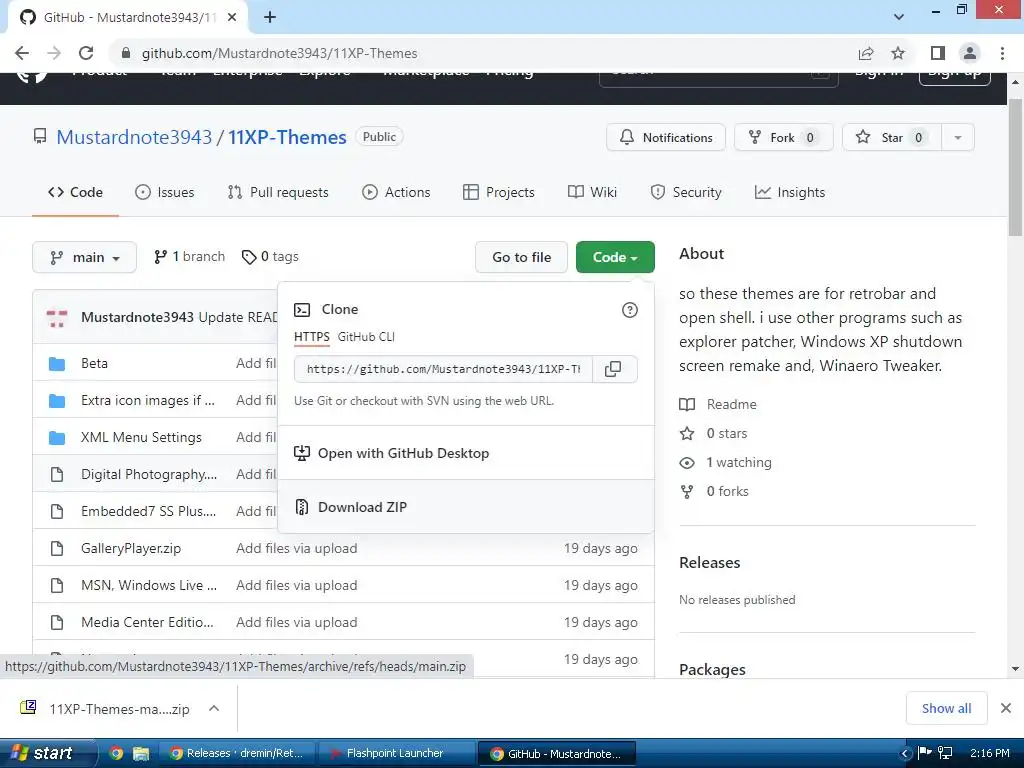Open a new browser tab
This screenshot has height=768, width=1024.
pos(270,17)
